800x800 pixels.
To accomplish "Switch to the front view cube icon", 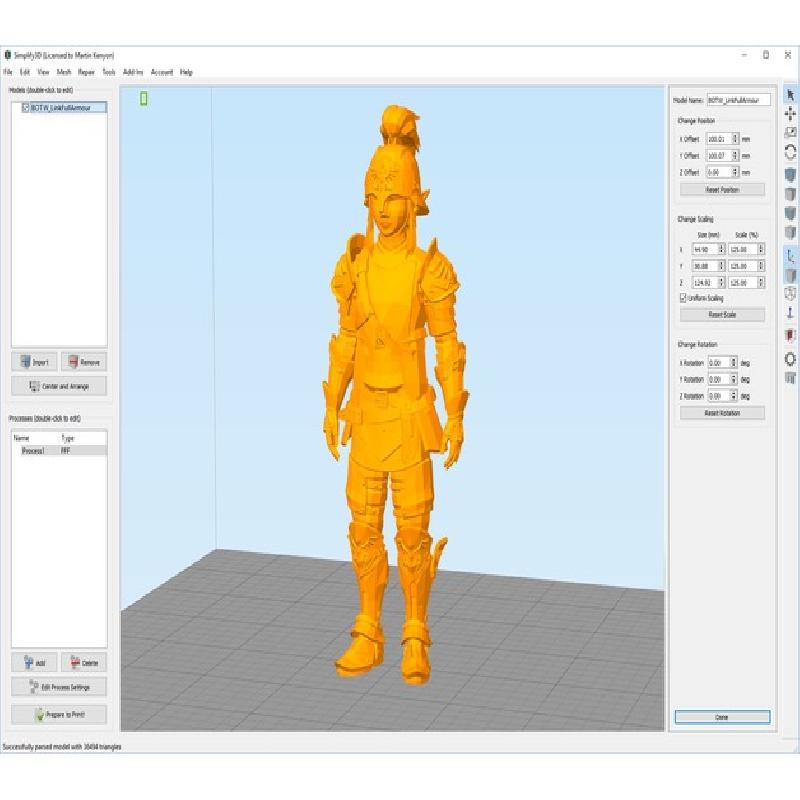I will point(790,213).
